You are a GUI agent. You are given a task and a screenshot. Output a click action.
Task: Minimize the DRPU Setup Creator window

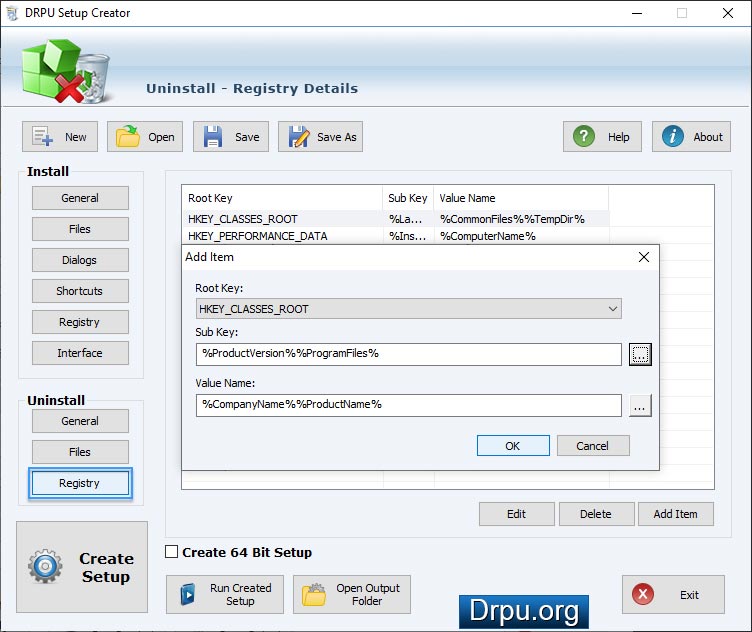pos(637,13)
